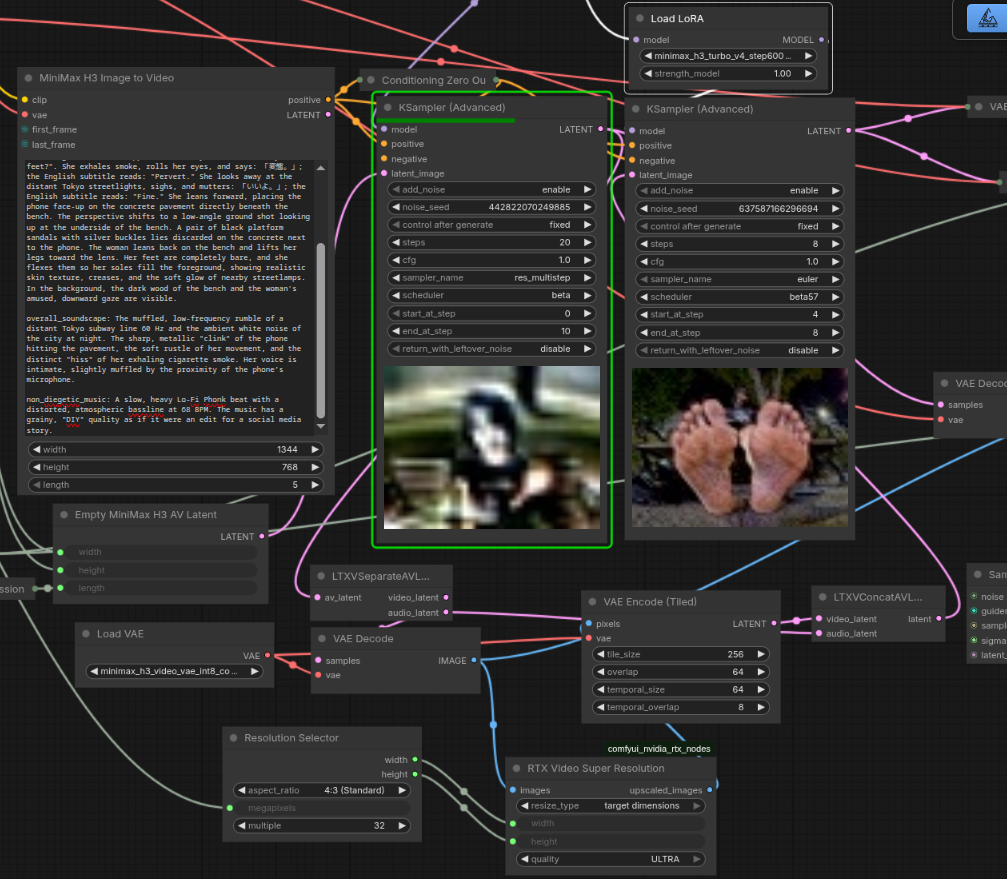The image size is (1007, 879).
Task: Click the VAE output port on Load VAE
Action: (268, 656)
